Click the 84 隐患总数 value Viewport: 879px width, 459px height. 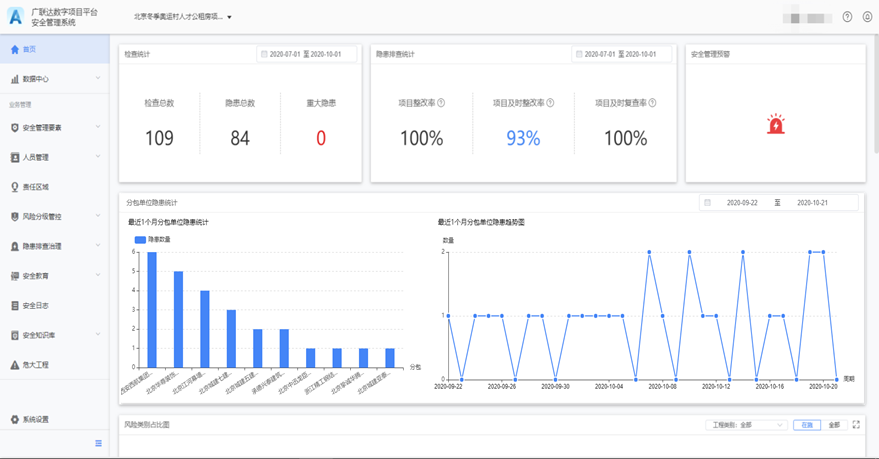pyautogui.click(x=240, y=138)
